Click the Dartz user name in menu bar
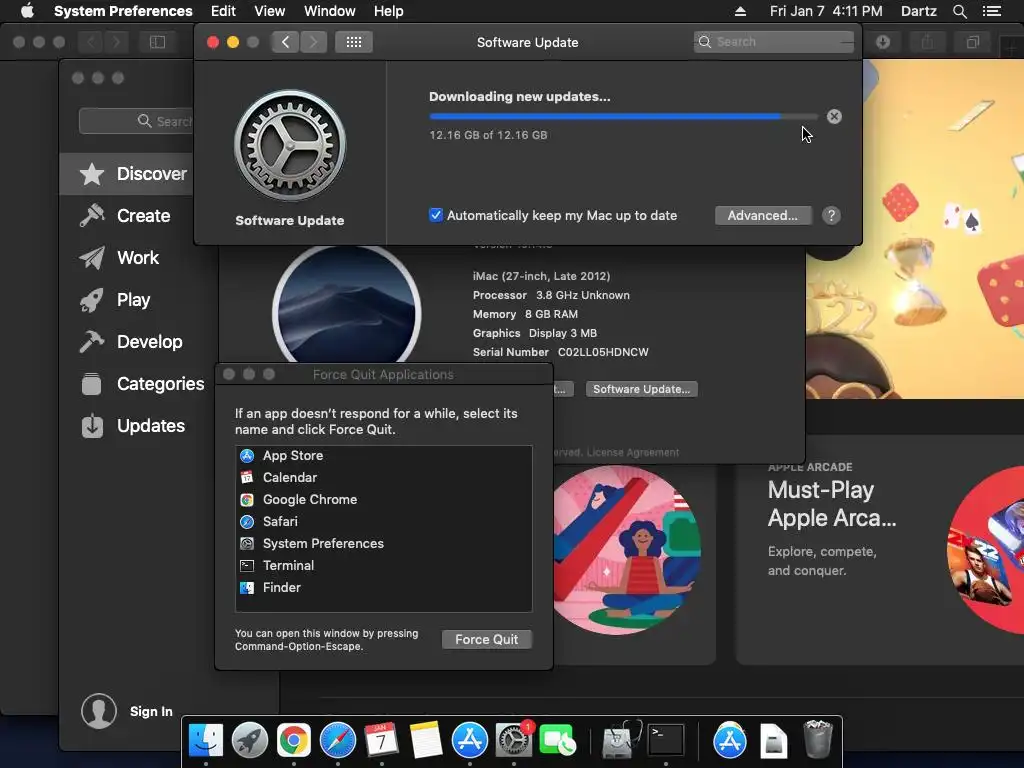The width and height of the screenshot is (1024, 768). coord(918,11)
